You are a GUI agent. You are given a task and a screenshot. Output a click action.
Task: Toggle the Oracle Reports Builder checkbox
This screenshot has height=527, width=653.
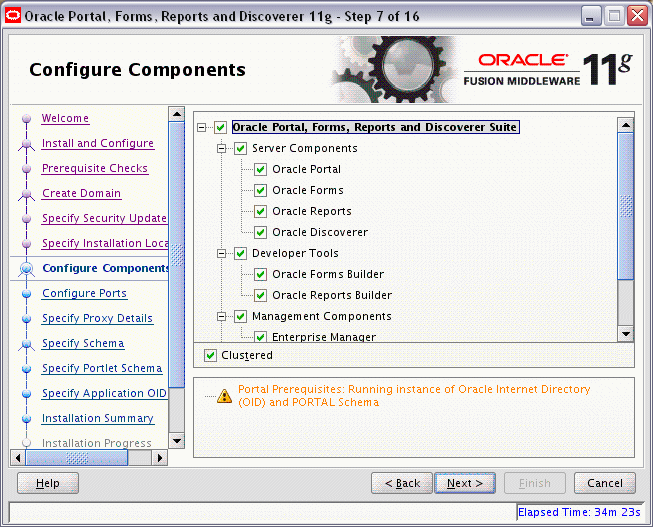(261, 295)
